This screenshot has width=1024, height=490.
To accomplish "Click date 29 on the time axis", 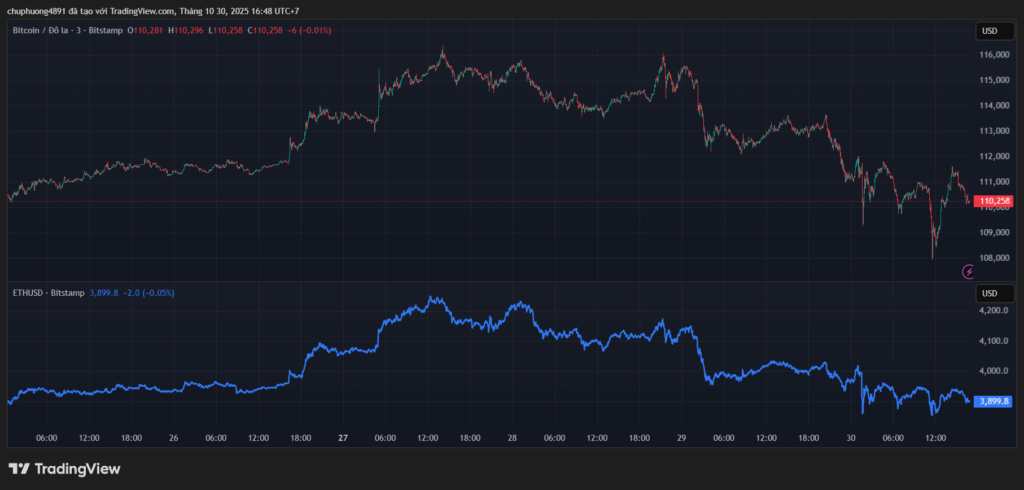I will (x=682, y=438).
